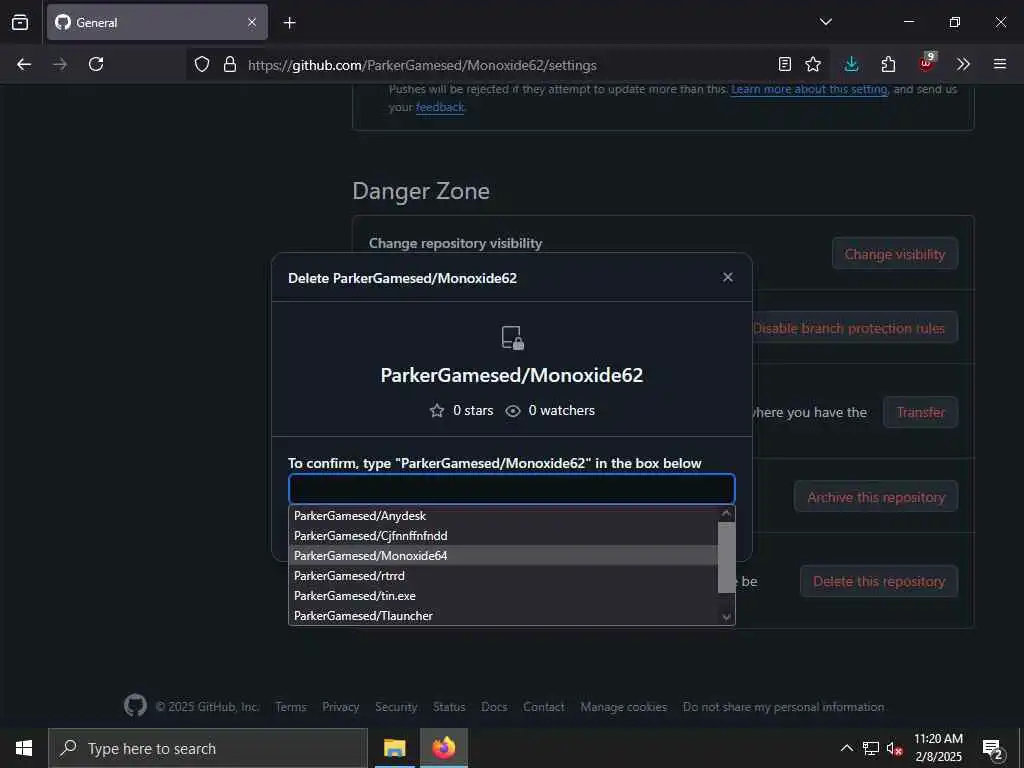Click Manage cookies footer link
The image size is (1024, 768).
pos(624,707)
